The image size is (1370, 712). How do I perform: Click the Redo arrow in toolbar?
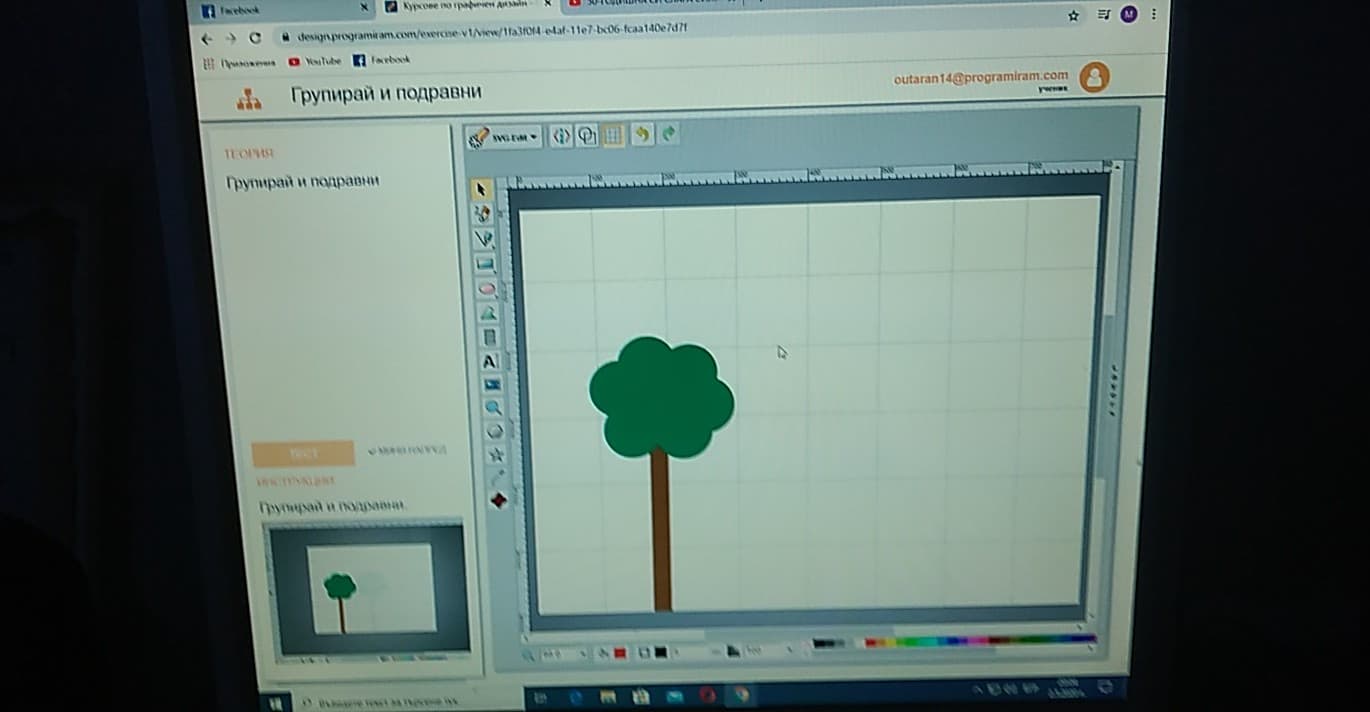[x=667, y=133]
